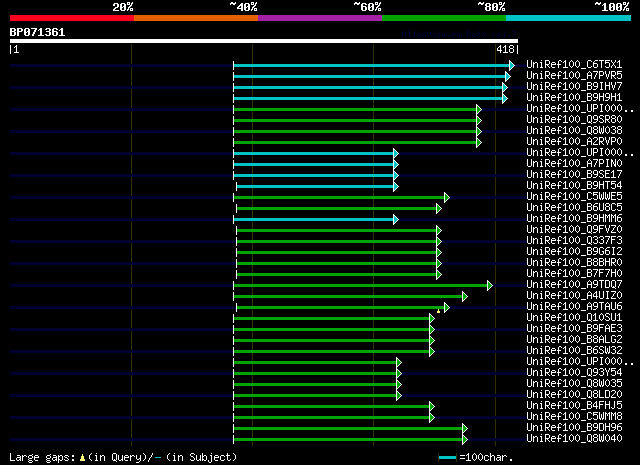Click the BP071361 query name label

(37, 32)
